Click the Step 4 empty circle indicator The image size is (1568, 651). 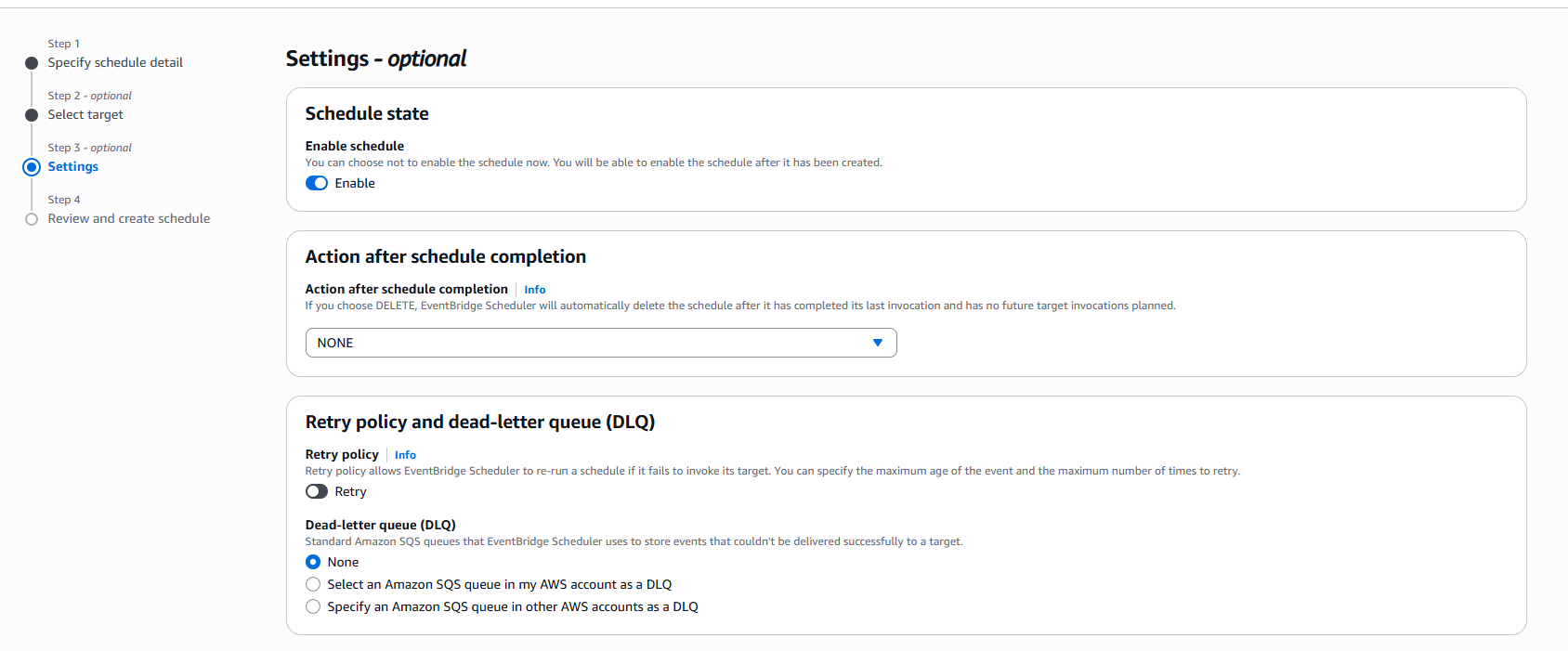tap(32, 219)
